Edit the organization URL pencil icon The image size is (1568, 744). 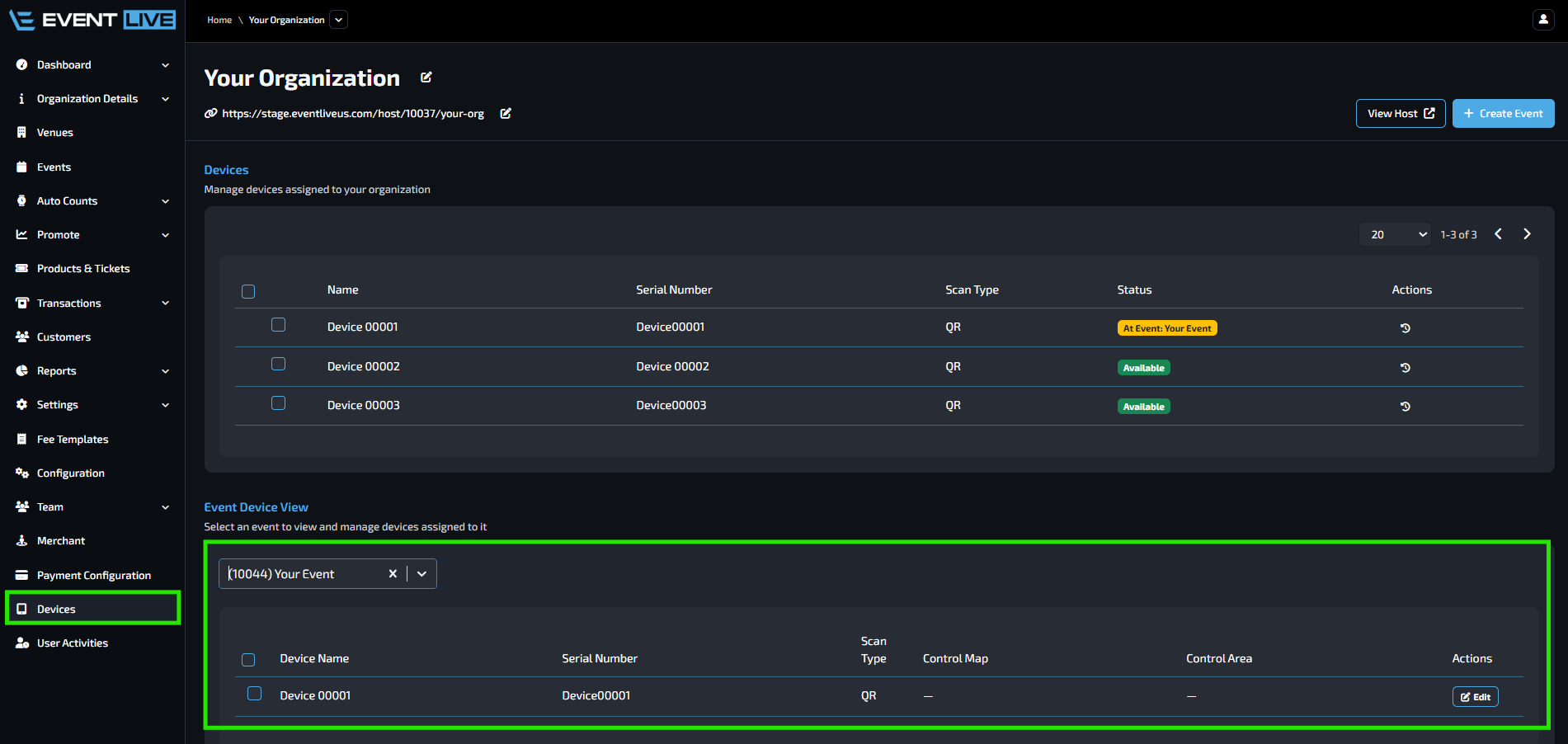point(506,114)
